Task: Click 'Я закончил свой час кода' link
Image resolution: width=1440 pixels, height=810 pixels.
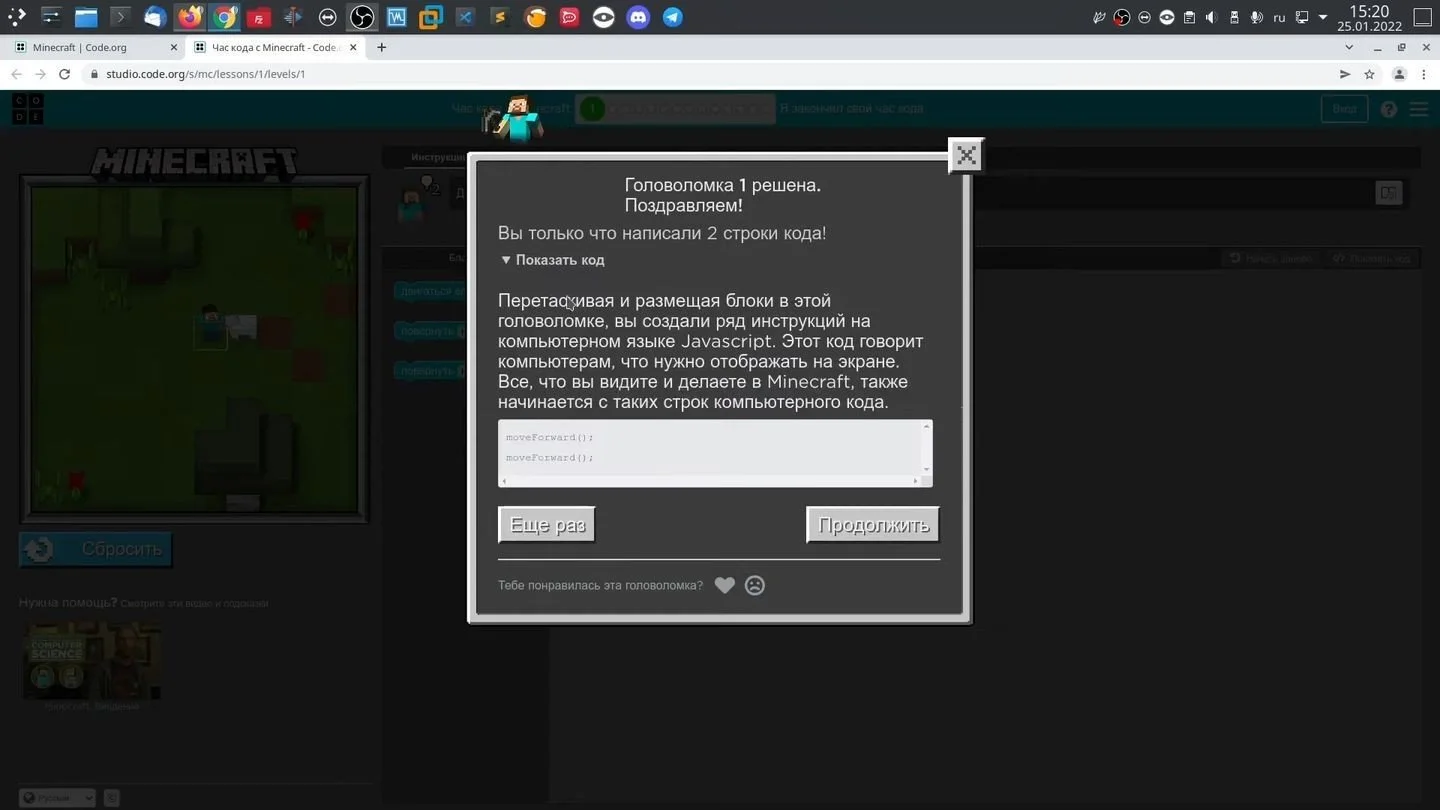Action: tap(852, 108)
